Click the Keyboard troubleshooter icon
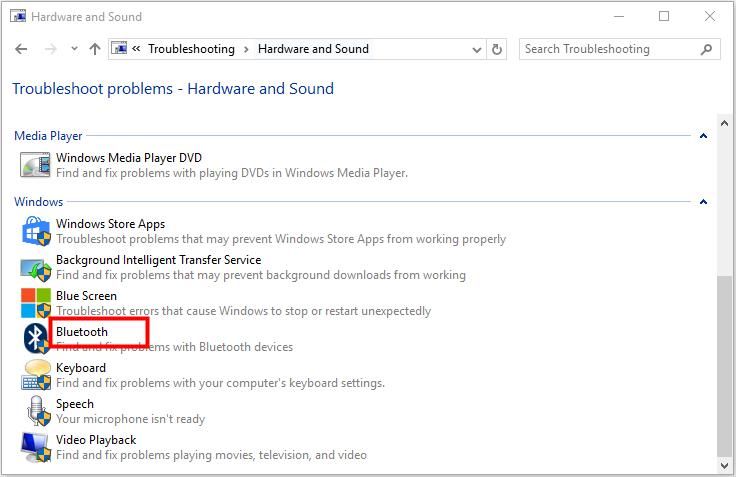736x477 pixels. 36,375
